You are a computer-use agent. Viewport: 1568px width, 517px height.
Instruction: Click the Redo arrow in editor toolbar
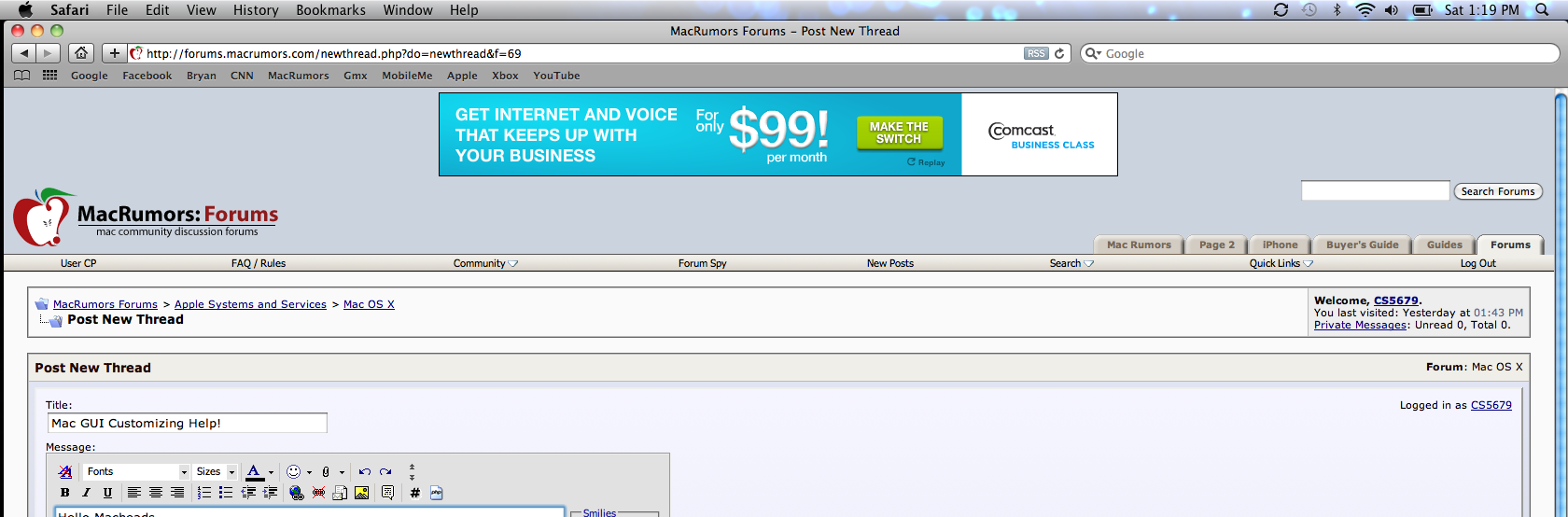point(385,472)
